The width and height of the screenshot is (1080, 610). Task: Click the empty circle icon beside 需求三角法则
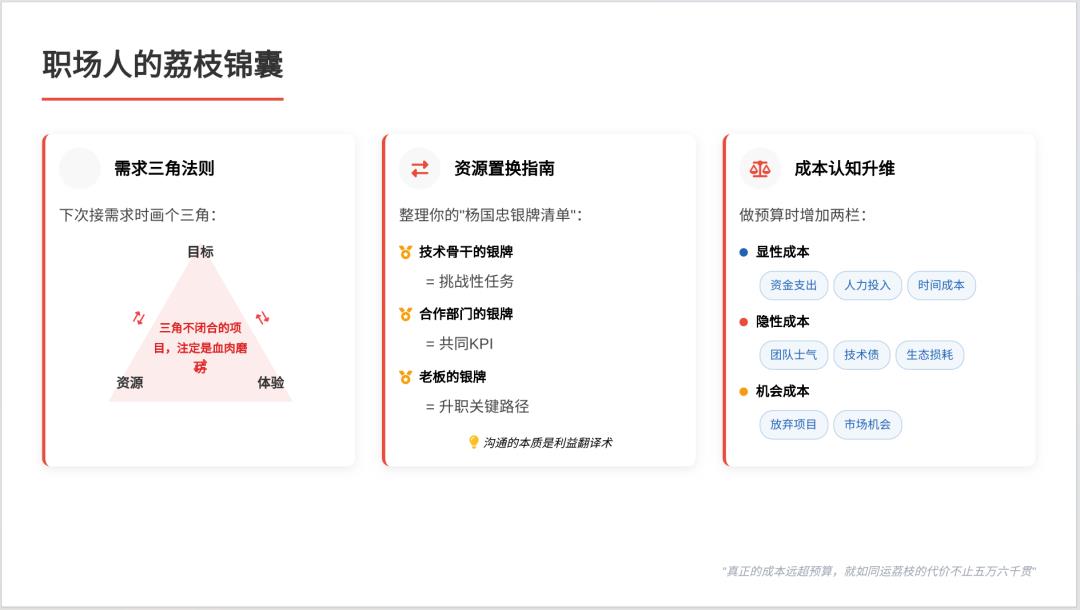tap(80, 169)
